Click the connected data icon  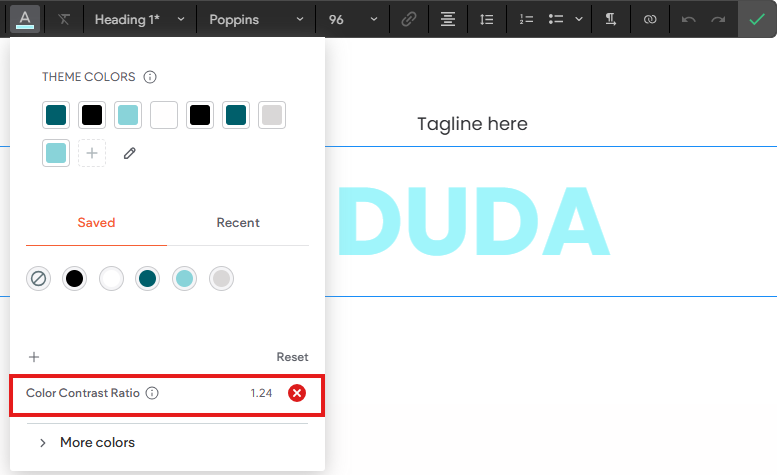coord(650,19)
